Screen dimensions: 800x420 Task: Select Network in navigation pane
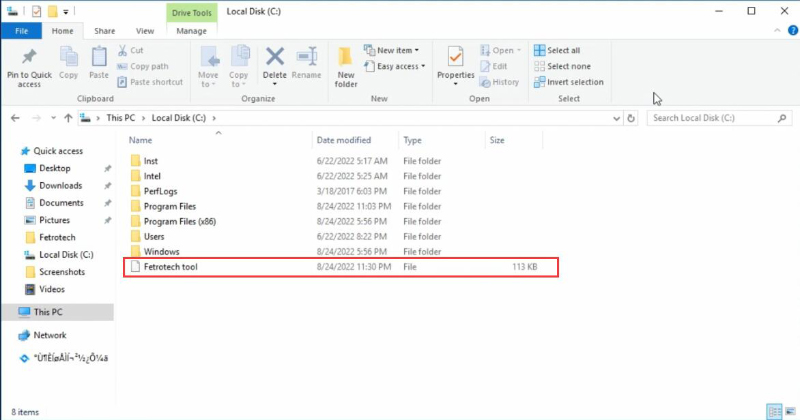49,335
